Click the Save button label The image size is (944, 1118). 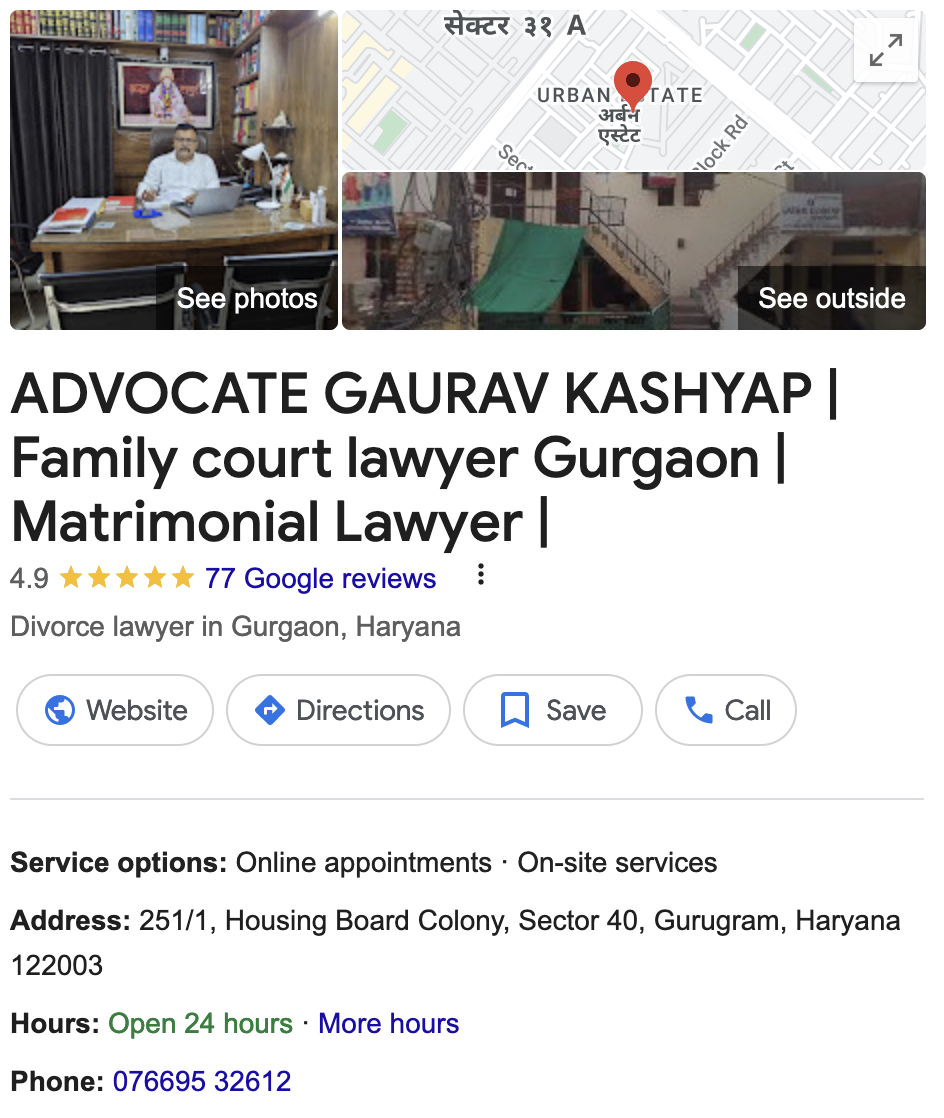[576, 710]
